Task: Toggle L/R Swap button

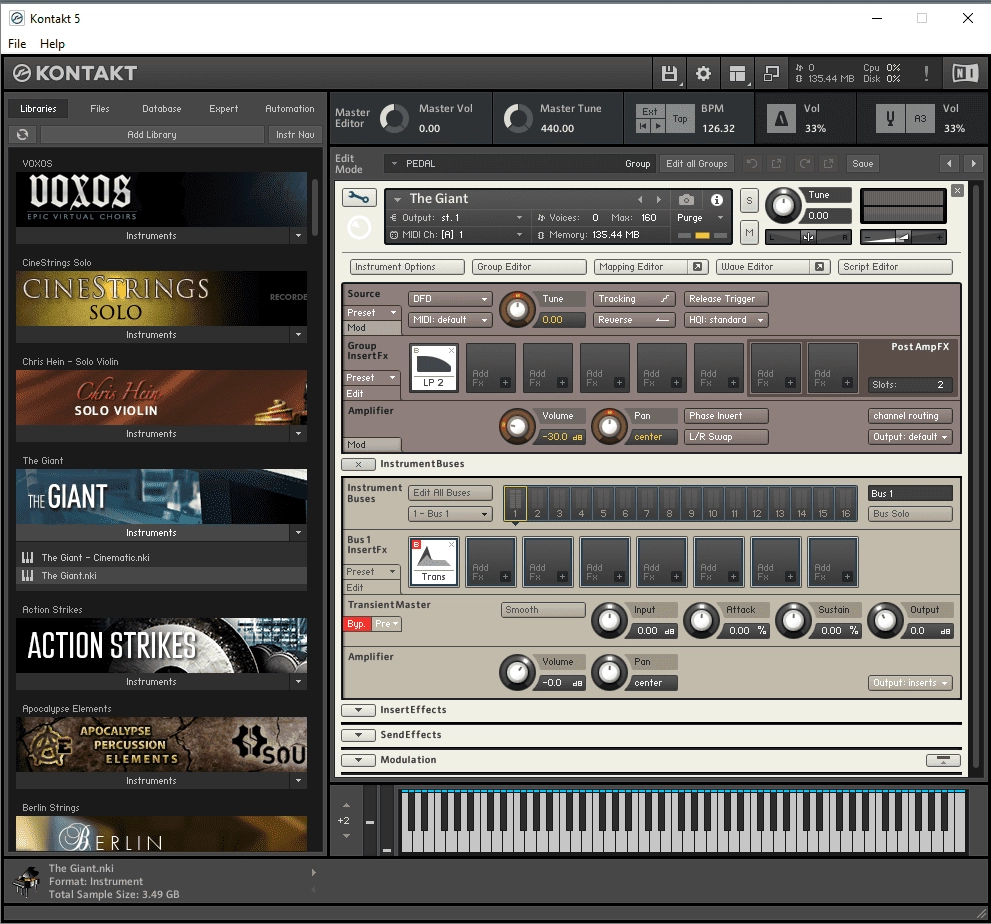Action: point(726,437)
